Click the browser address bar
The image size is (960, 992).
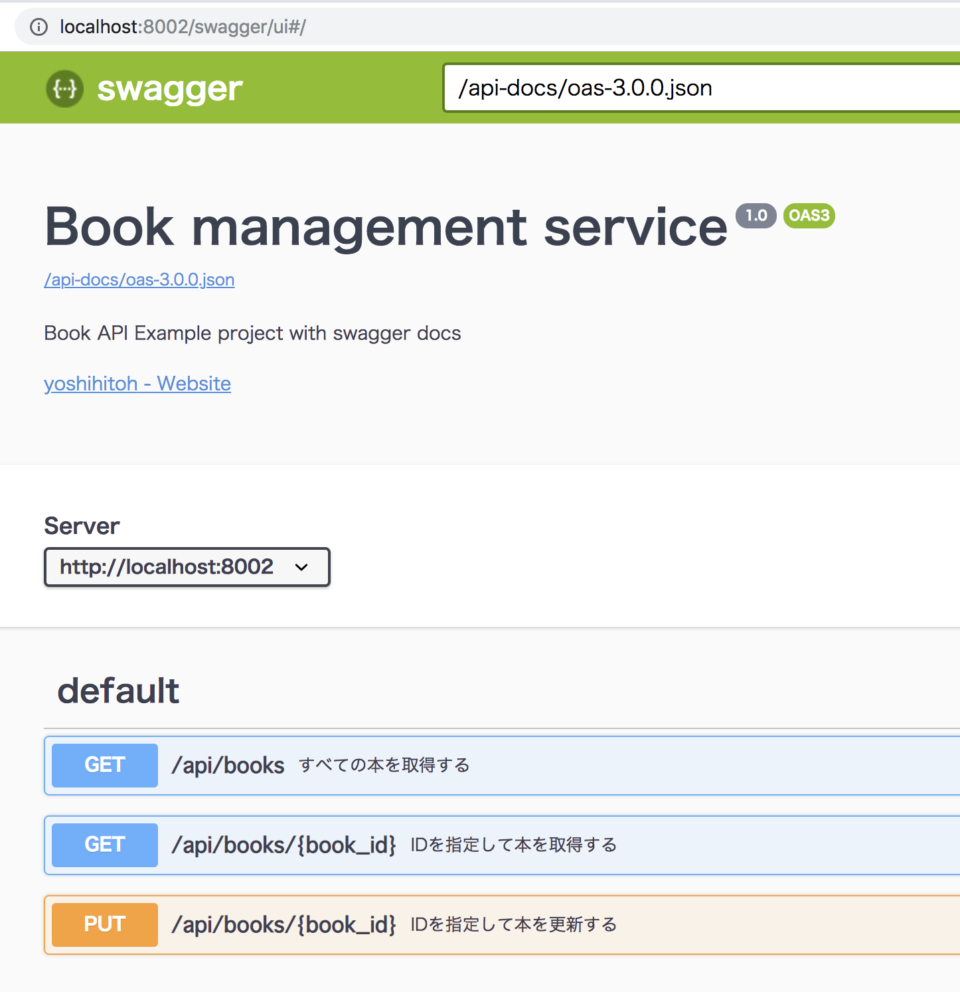(x=300, y=27)
